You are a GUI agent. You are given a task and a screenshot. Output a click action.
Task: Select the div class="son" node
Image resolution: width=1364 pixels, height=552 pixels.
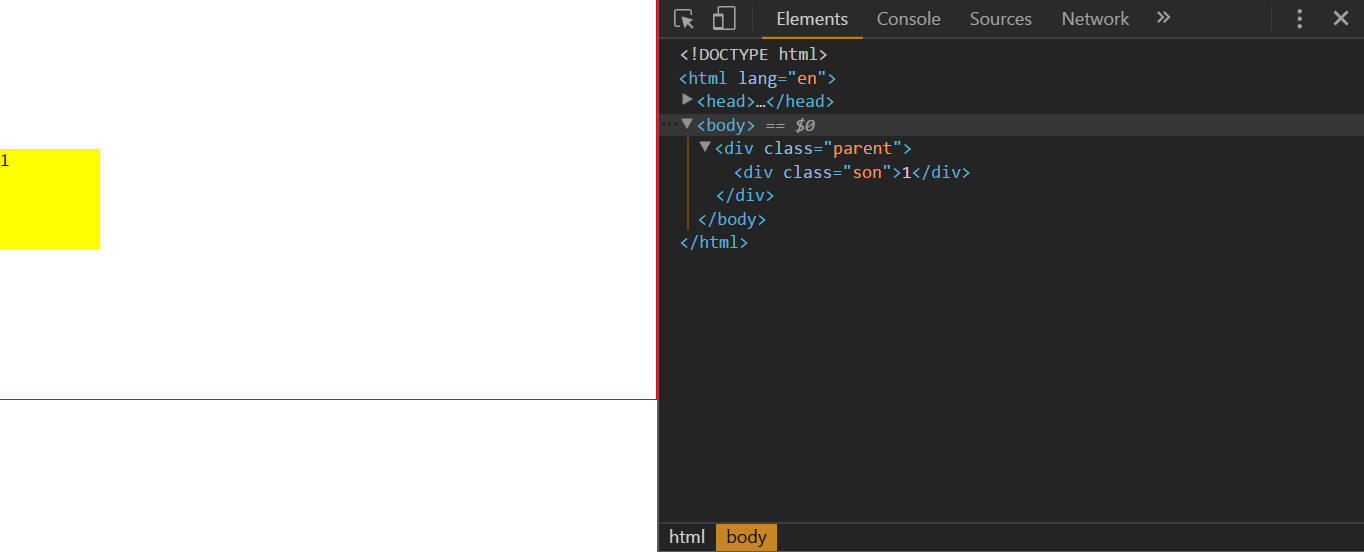click(x=852, y=172)
